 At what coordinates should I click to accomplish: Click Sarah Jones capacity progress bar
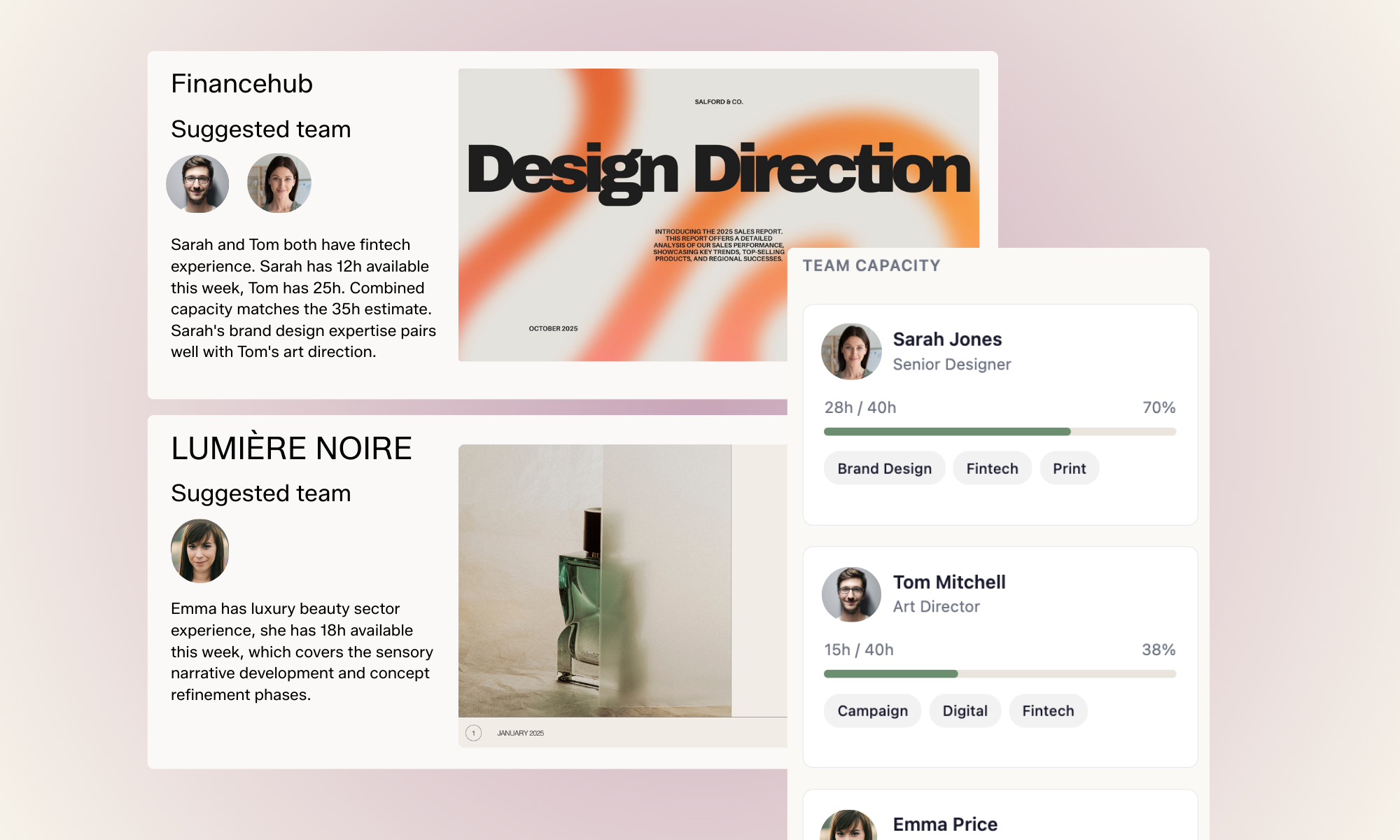(x=1000, y=432)
